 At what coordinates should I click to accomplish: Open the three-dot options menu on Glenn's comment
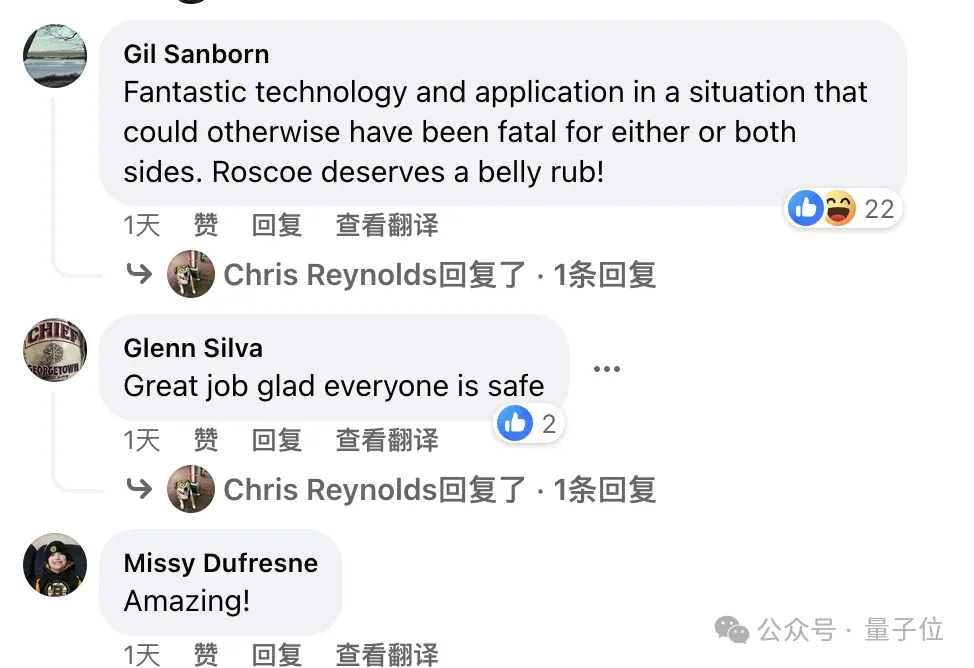pos(607,368)
